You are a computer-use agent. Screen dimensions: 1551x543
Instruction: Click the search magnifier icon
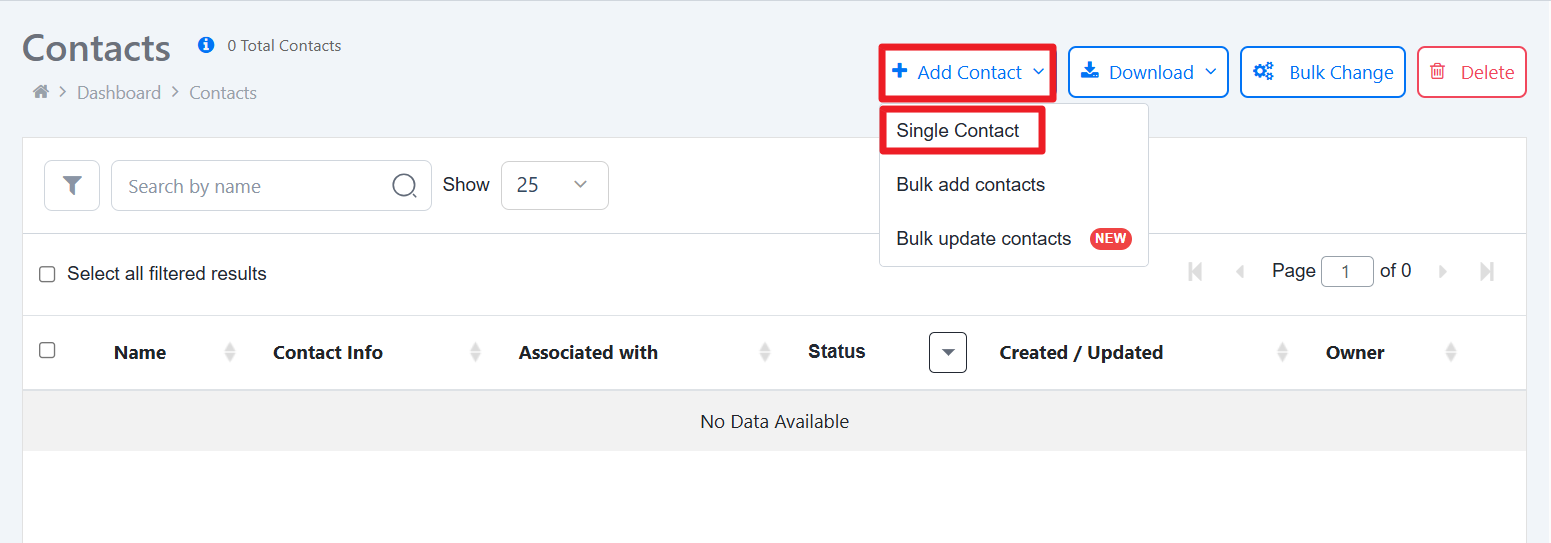(x=404, y=186)
